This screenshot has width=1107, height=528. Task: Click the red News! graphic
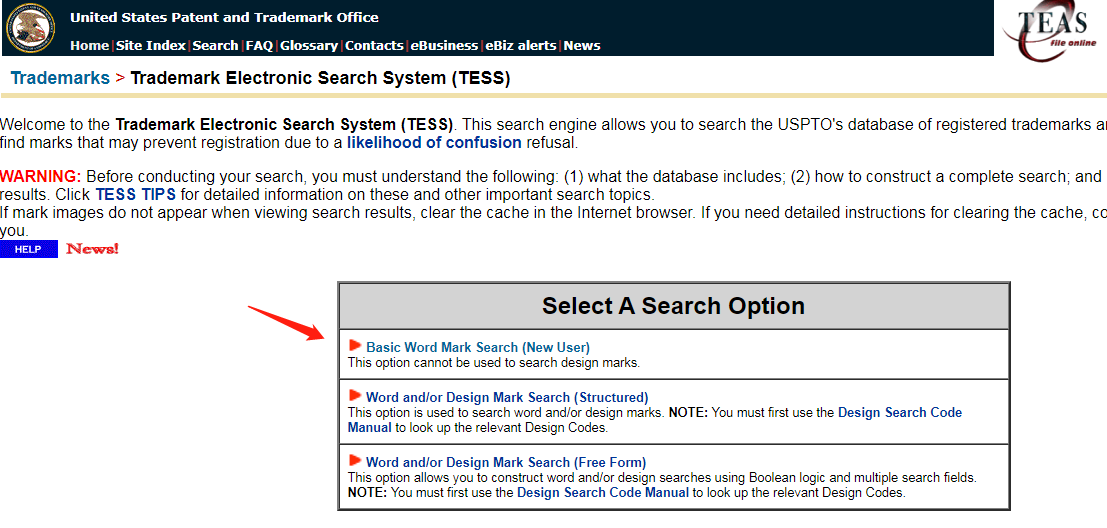[92, 249]
